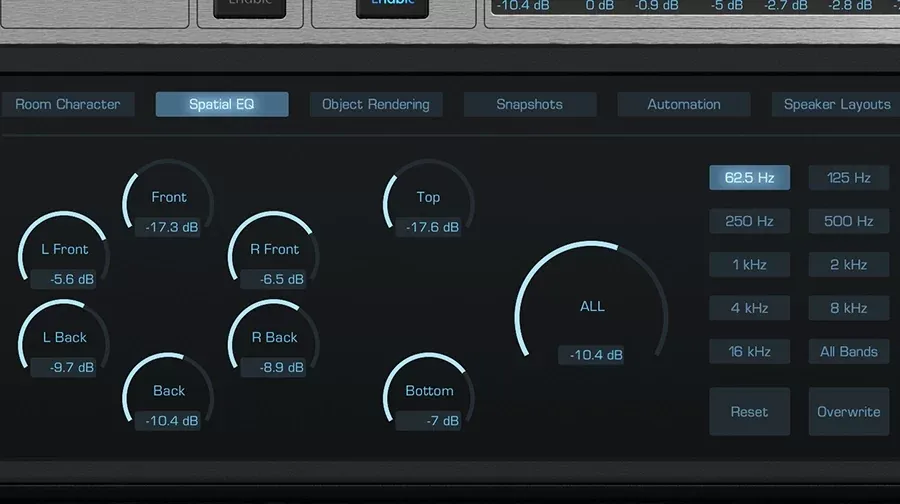Click the -0.9 dB readout in top strip
This screenshot has width=900, height=504.
(x=657, y=6)
